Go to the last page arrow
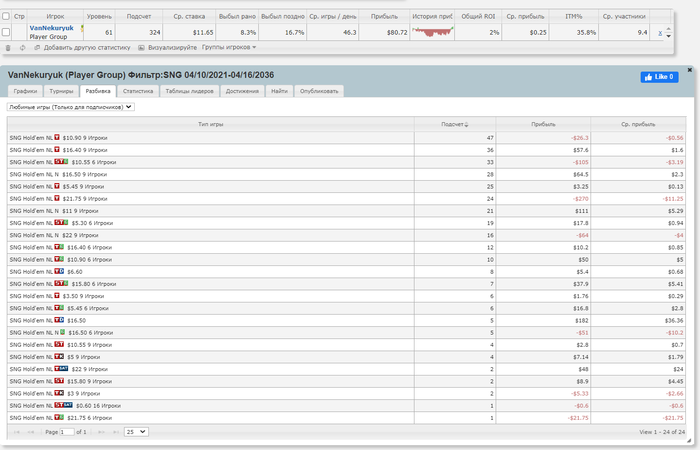Image resolution: width=700 pixels, height=450 pixels. tap(116, 432)
